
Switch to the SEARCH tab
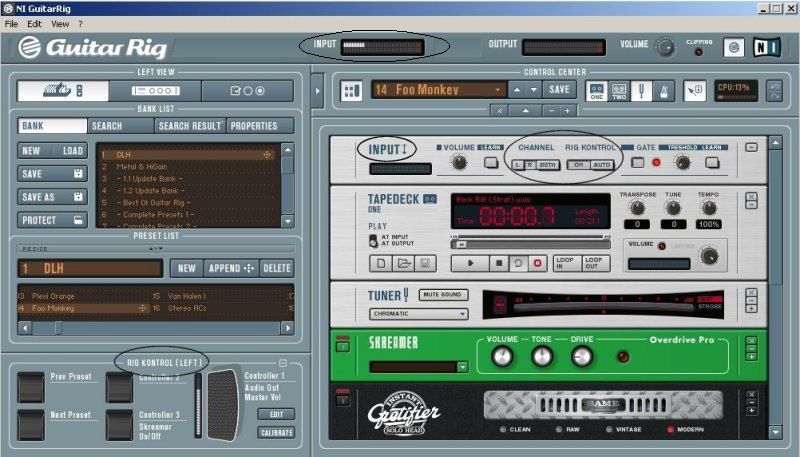pyautogui.click(x=121, y=126)
